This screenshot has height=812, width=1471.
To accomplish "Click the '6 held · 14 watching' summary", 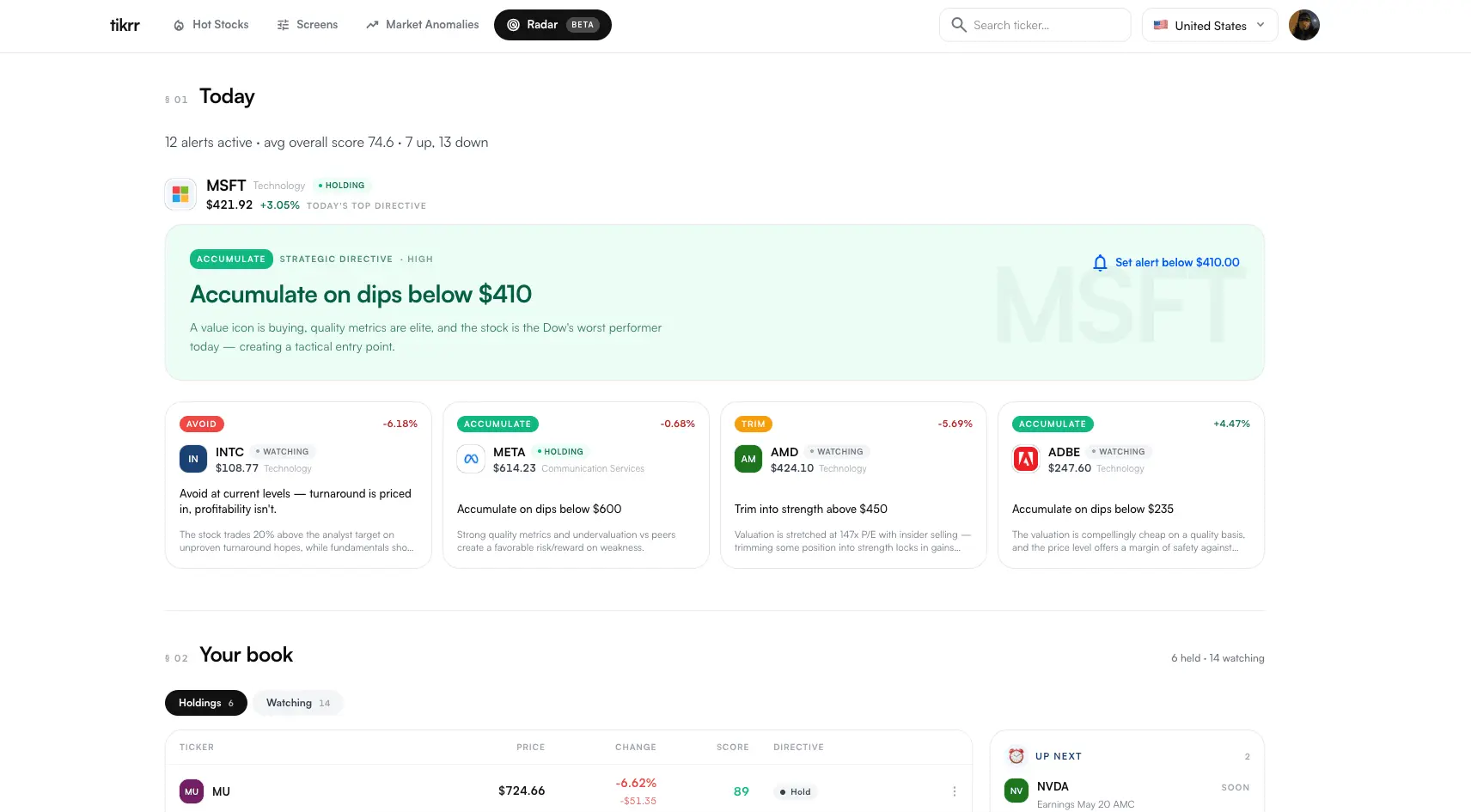I will [x=1218, y=658].
